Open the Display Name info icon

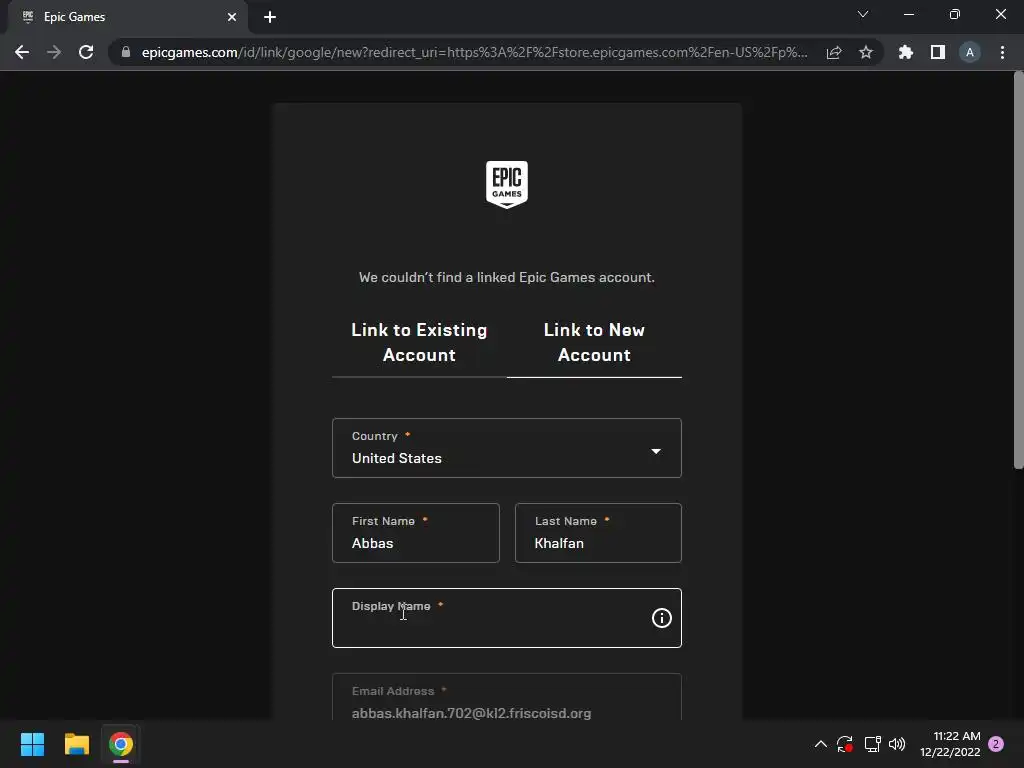(661, 618)
